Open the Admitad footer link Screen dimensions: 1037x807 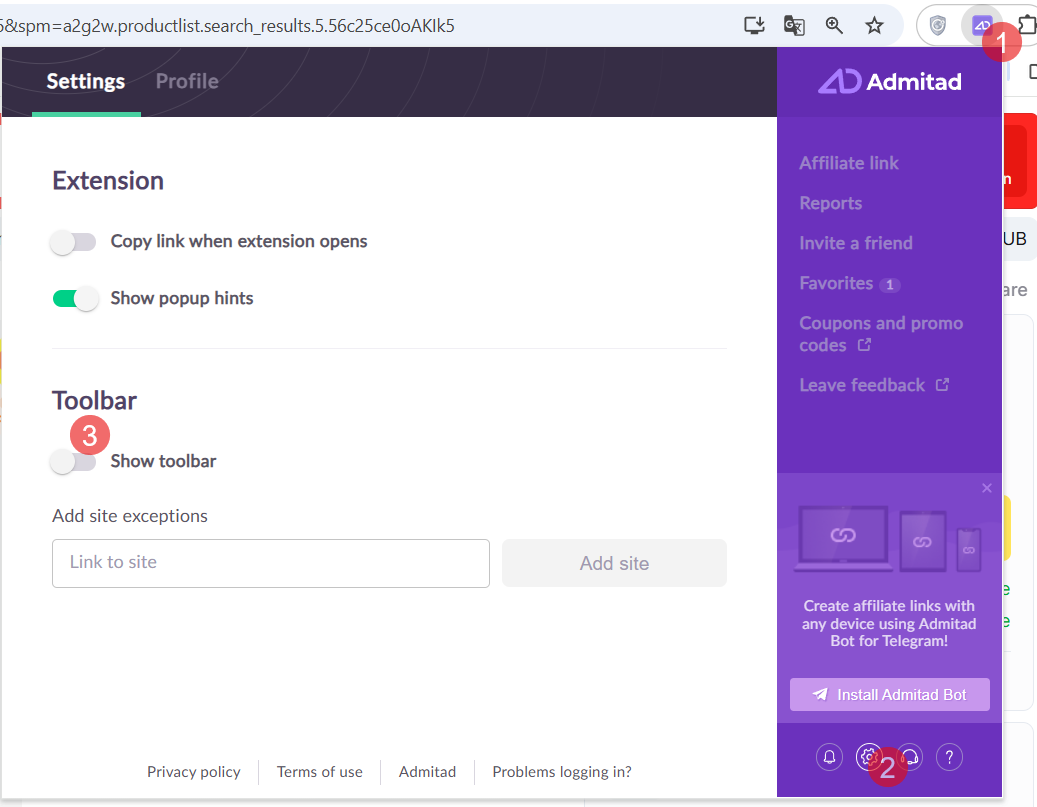click(x=427, y=772)
